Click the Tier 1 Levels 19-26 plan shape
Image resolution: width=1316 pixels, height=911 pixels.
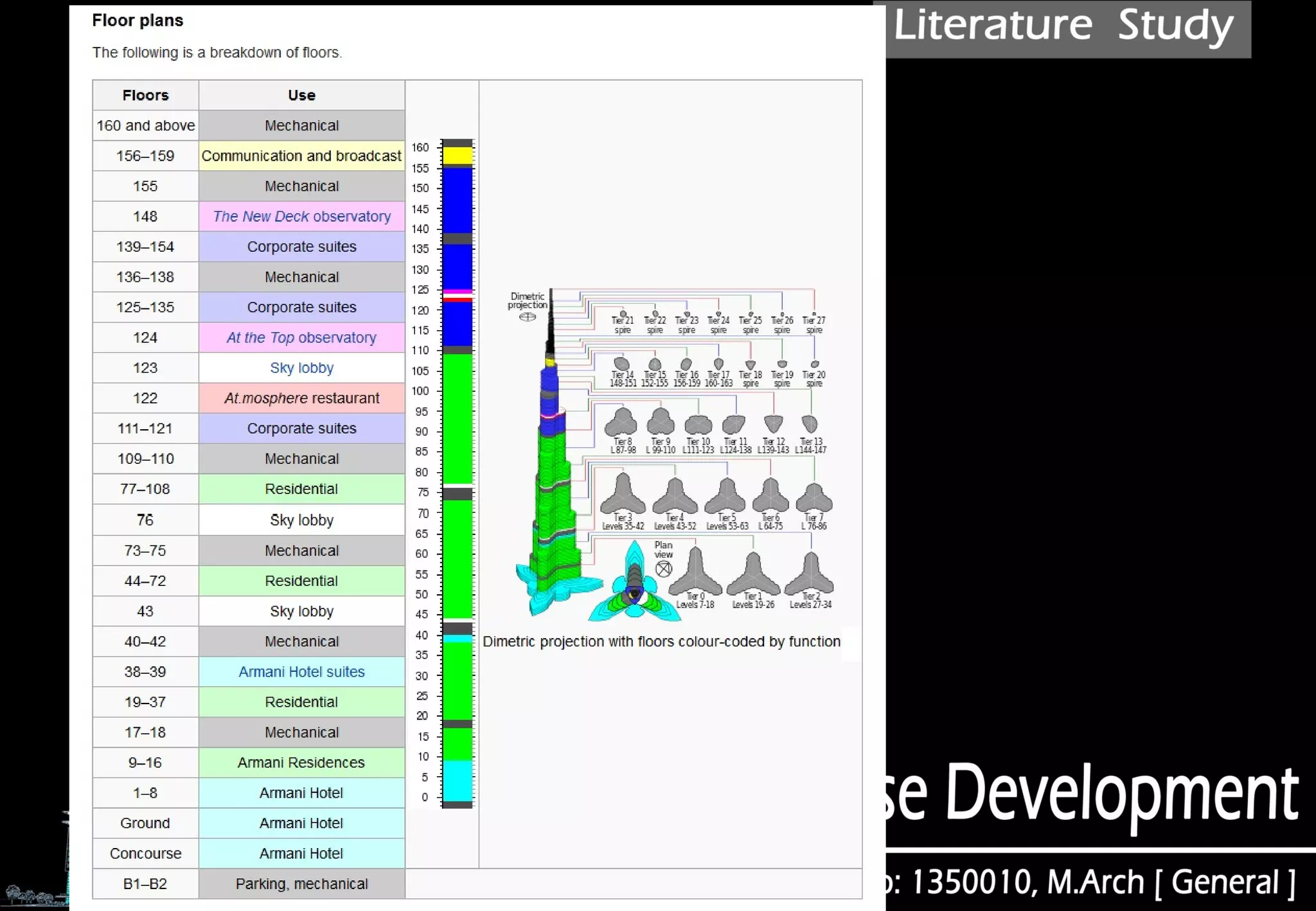752,576
